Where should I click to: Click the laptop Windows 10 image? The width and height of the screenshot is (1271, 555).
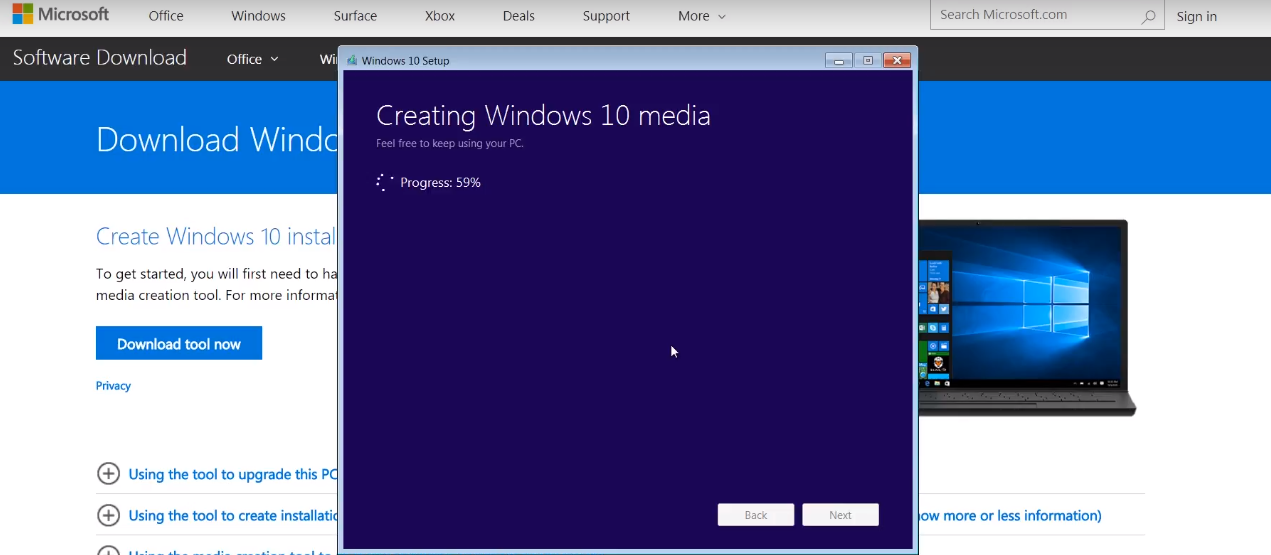(1027, 318)
